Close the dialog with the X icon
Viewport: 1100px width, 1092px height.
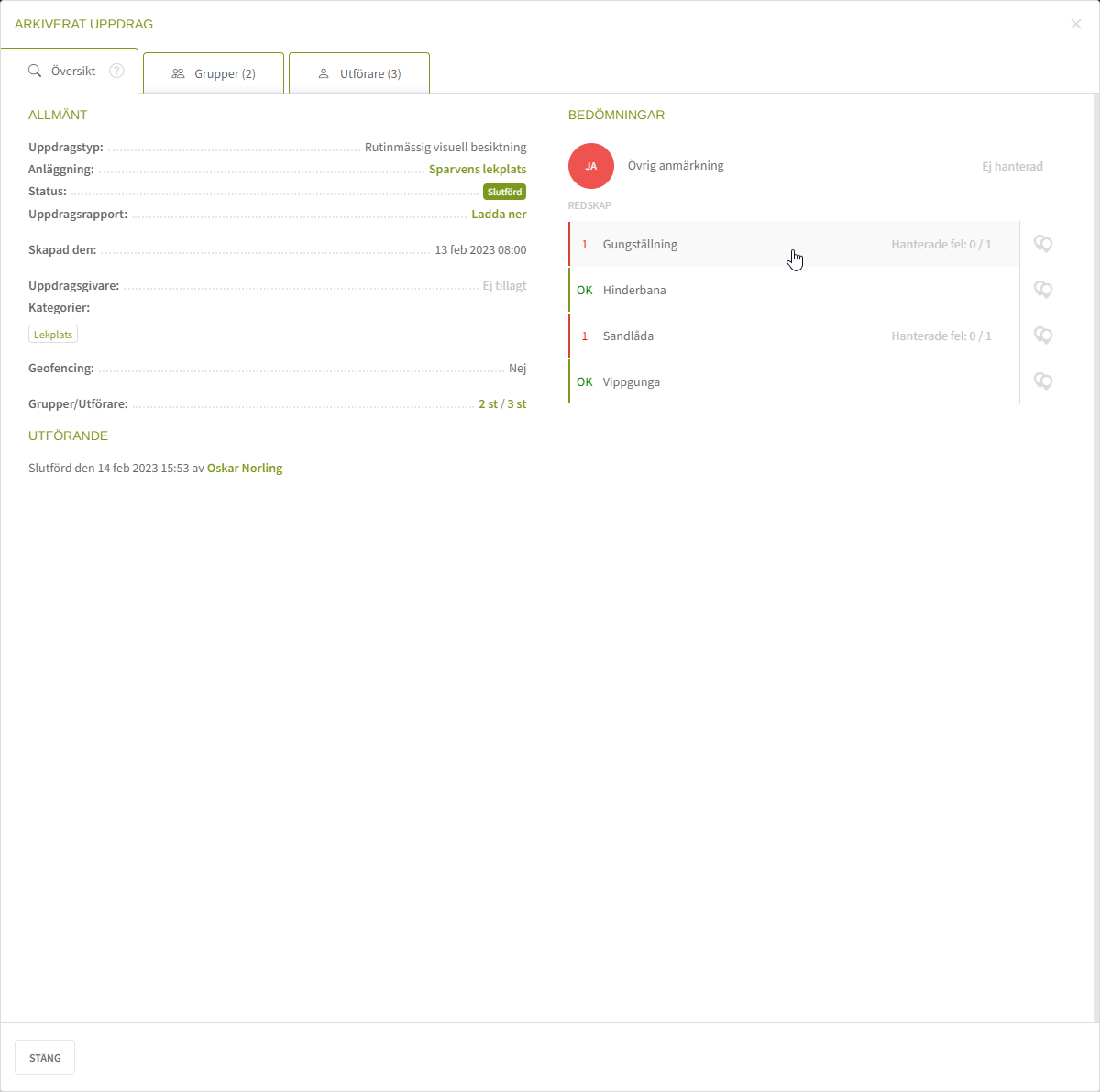tap(1076, 24)
